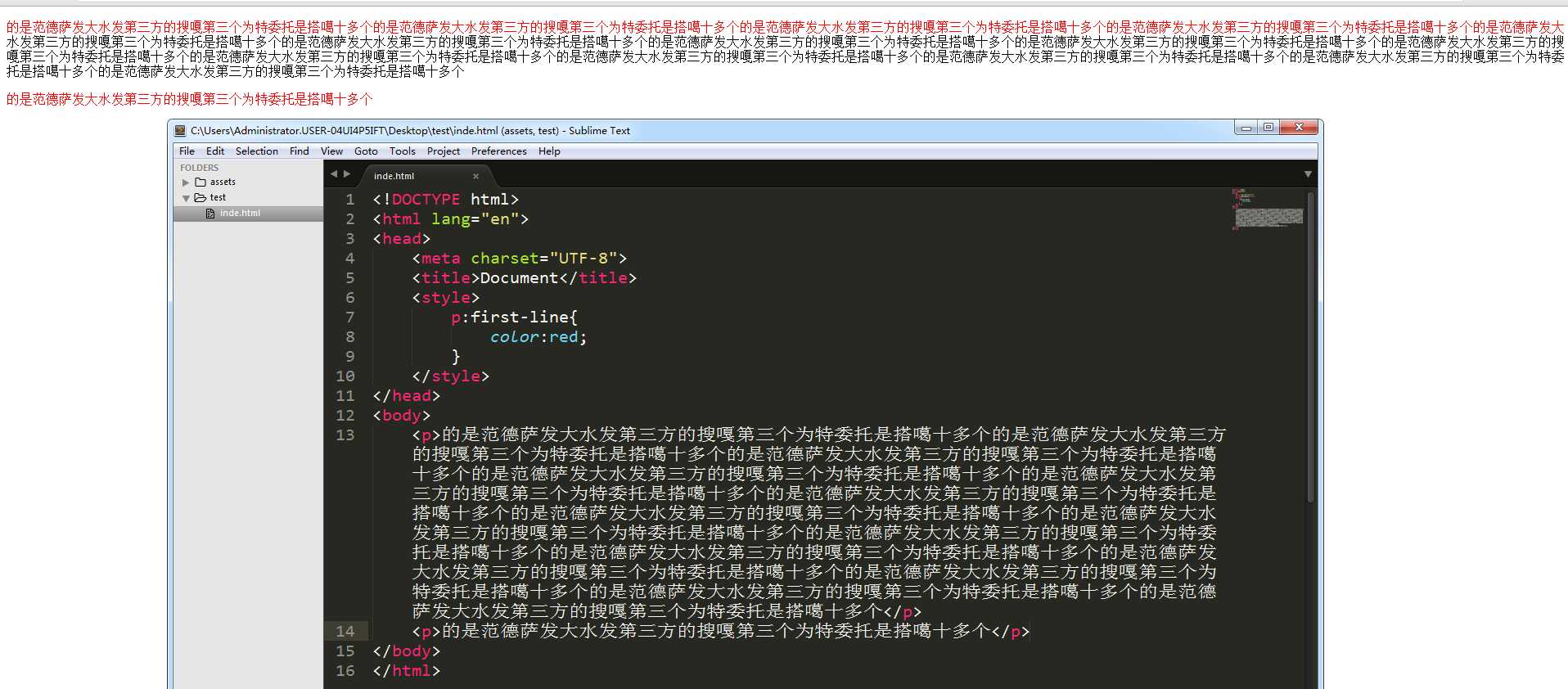Viewport: 1568px width, 689px height.
Task: Select inde.html in the sidebar
Action: (x=248, y=213)
